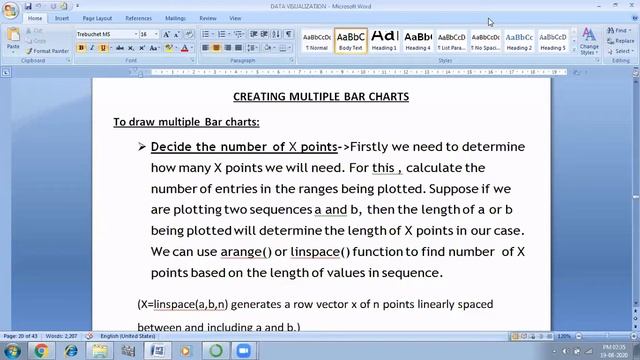Align the paragraph to the right

227,48
